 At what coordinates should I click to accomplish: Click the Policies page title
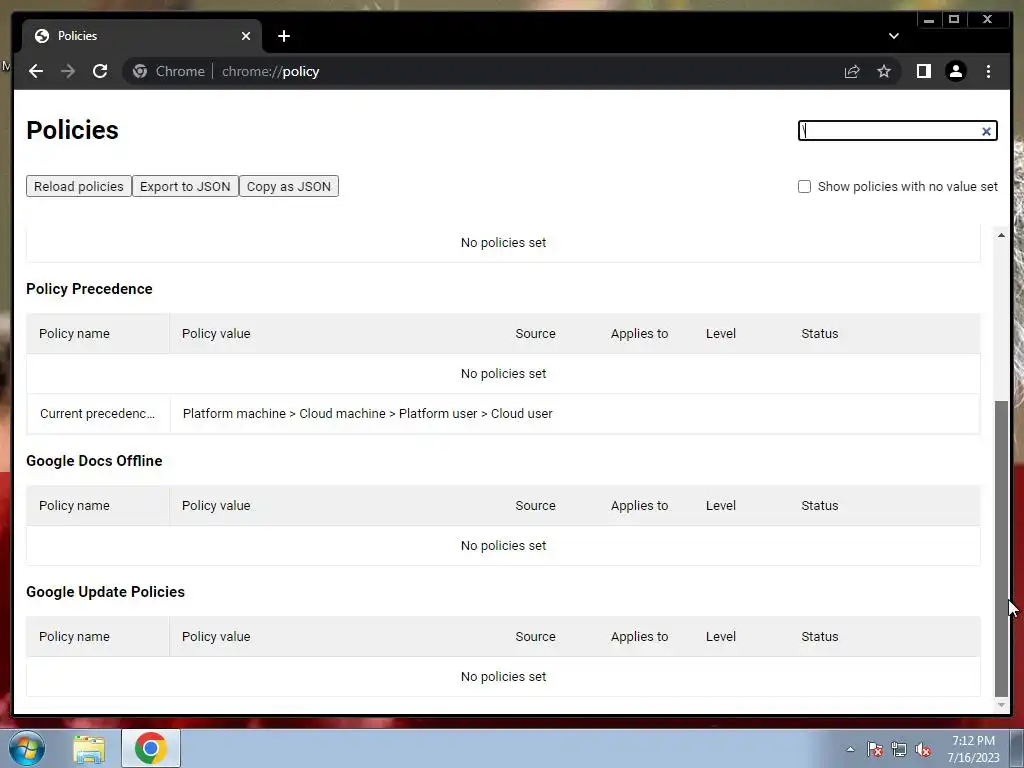[x=72, y=130]
